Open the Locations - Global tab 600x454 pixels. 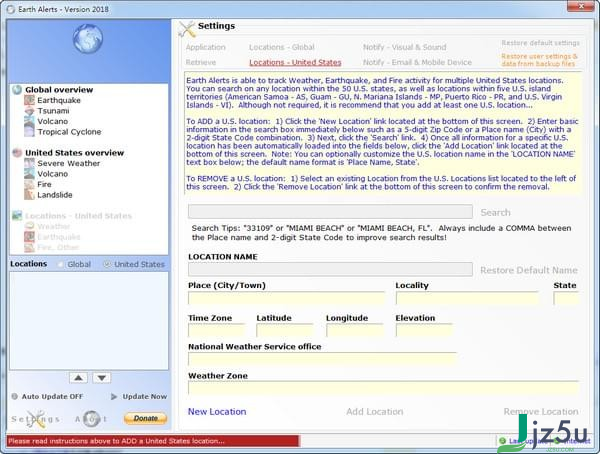(282, 47)
